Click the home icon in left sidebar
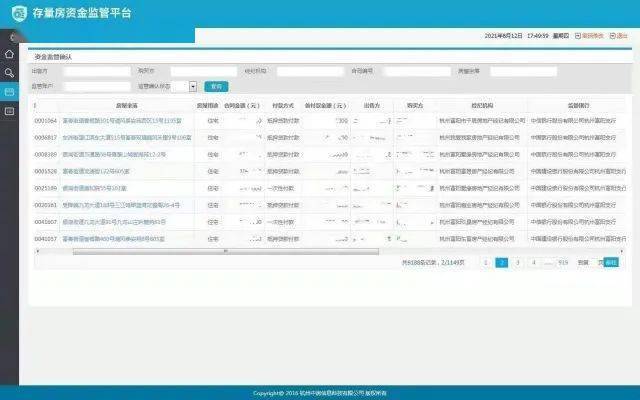 tap(9, 53)
